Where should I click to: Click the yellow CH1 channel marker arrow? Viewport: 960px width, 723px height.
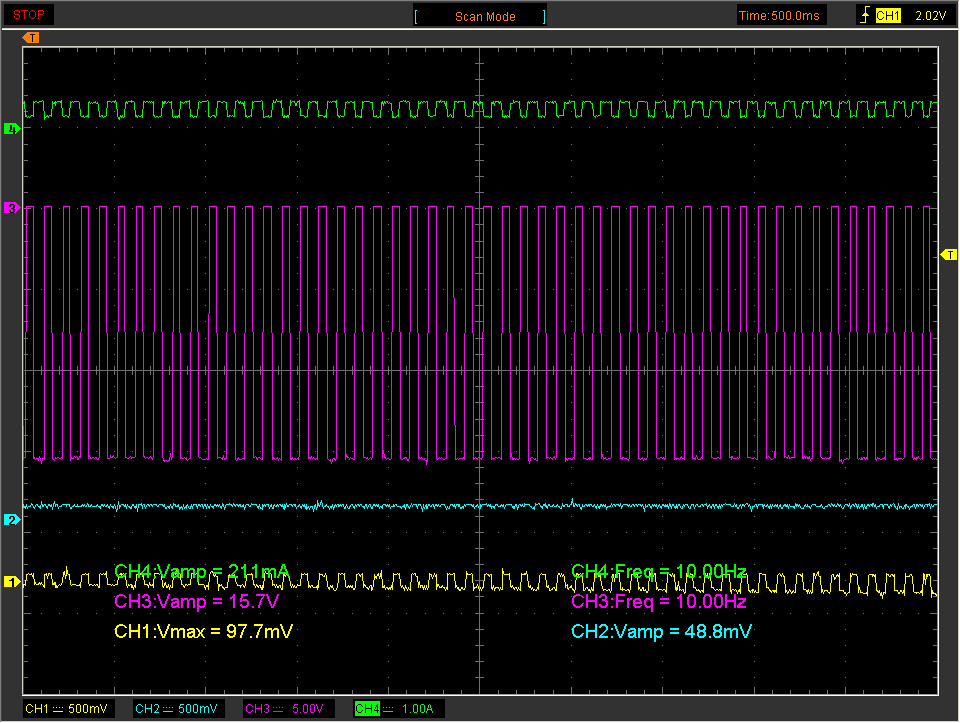(12, 579)
